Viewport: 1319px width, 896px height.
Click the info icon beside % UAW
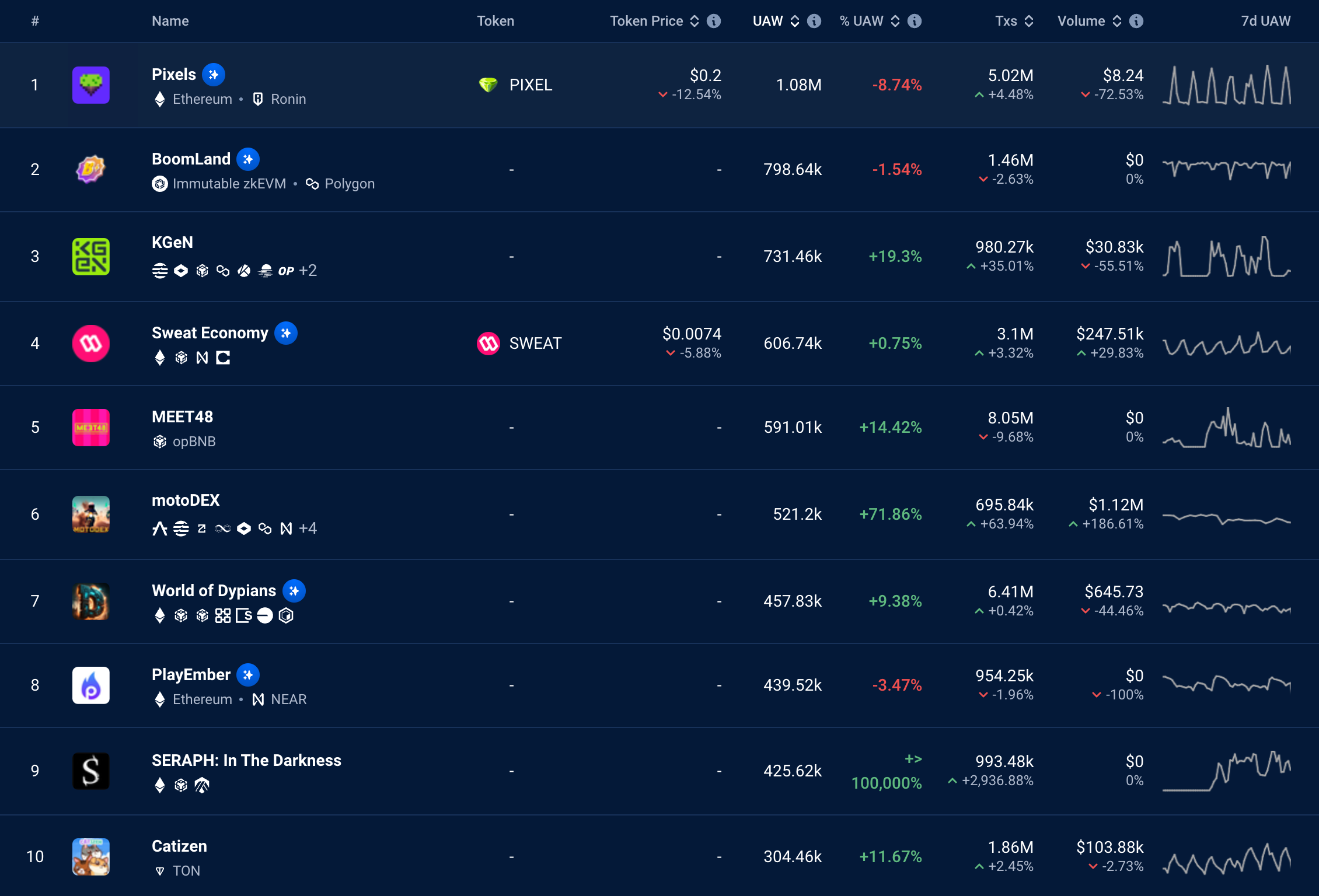[x=915, y=21]
